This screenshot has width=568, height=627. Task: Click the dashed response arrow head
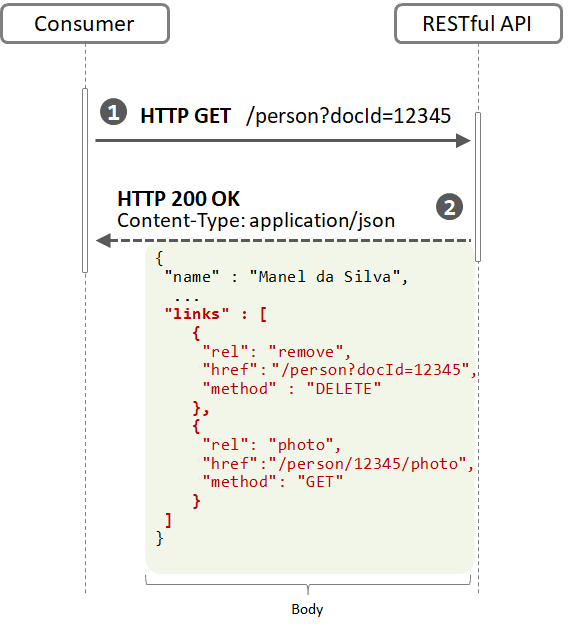click(104, 241)
